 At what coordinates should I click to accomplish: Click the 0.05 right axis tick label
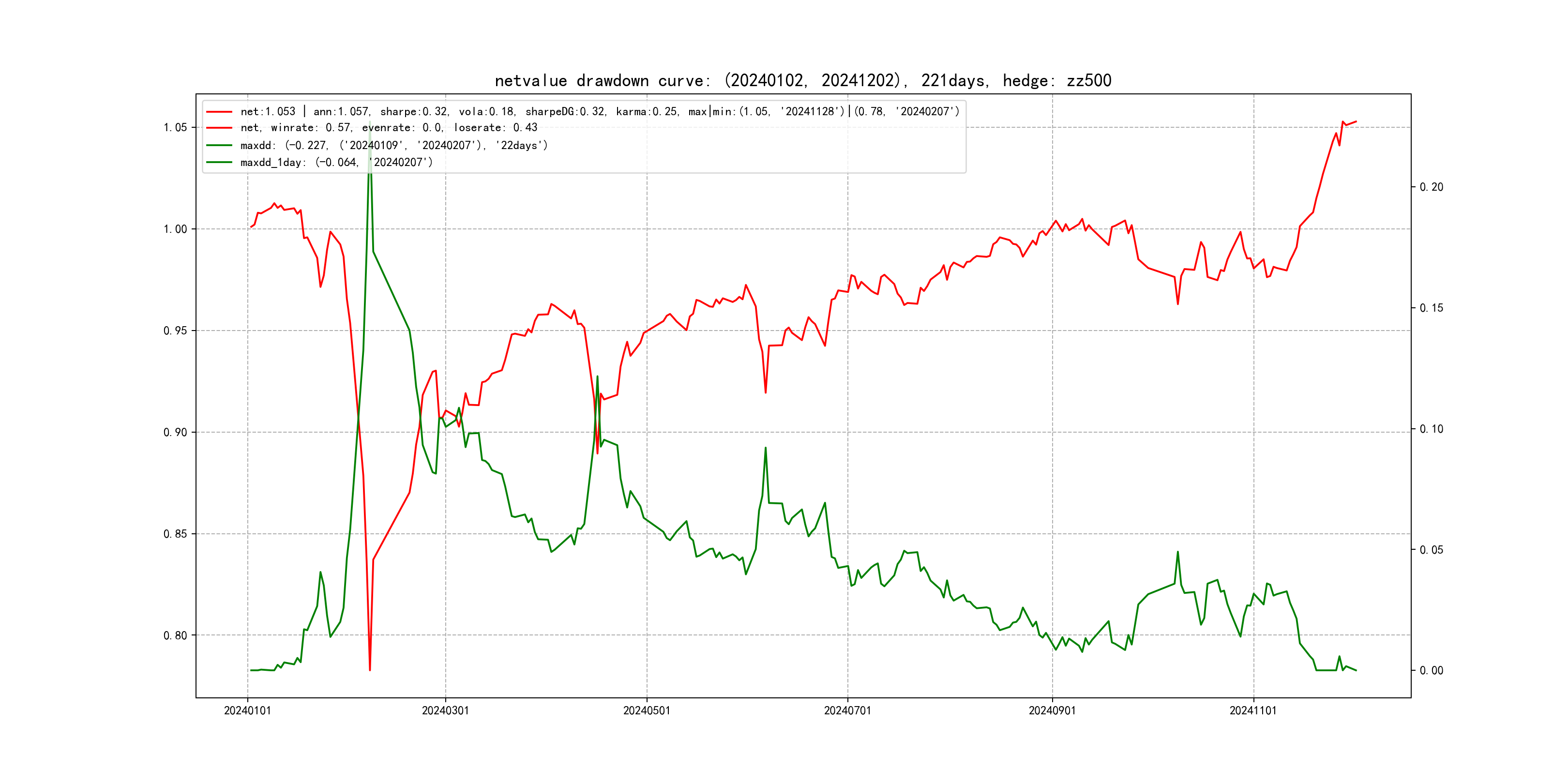(x=1431, y=550)
